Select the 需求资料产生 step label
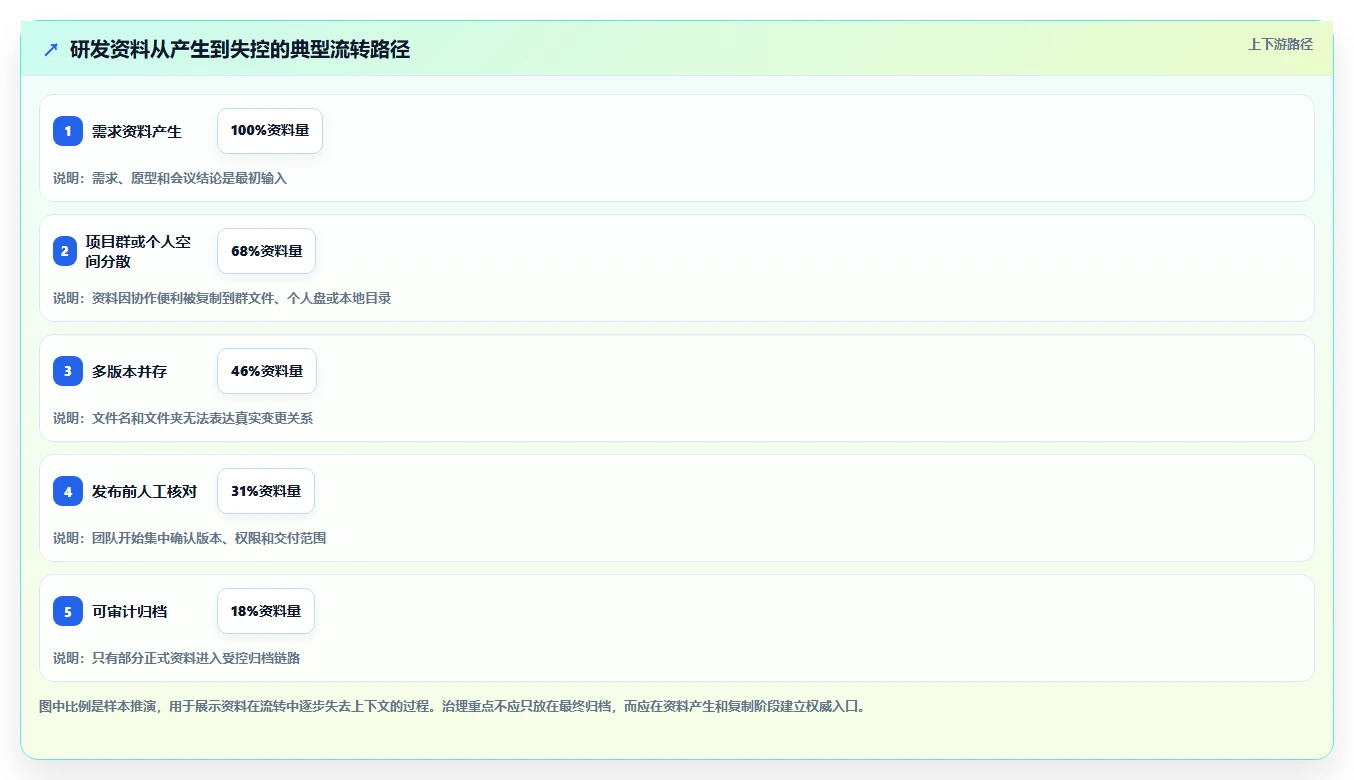This screenshot has width=1354, height=780. coord(137,131)
